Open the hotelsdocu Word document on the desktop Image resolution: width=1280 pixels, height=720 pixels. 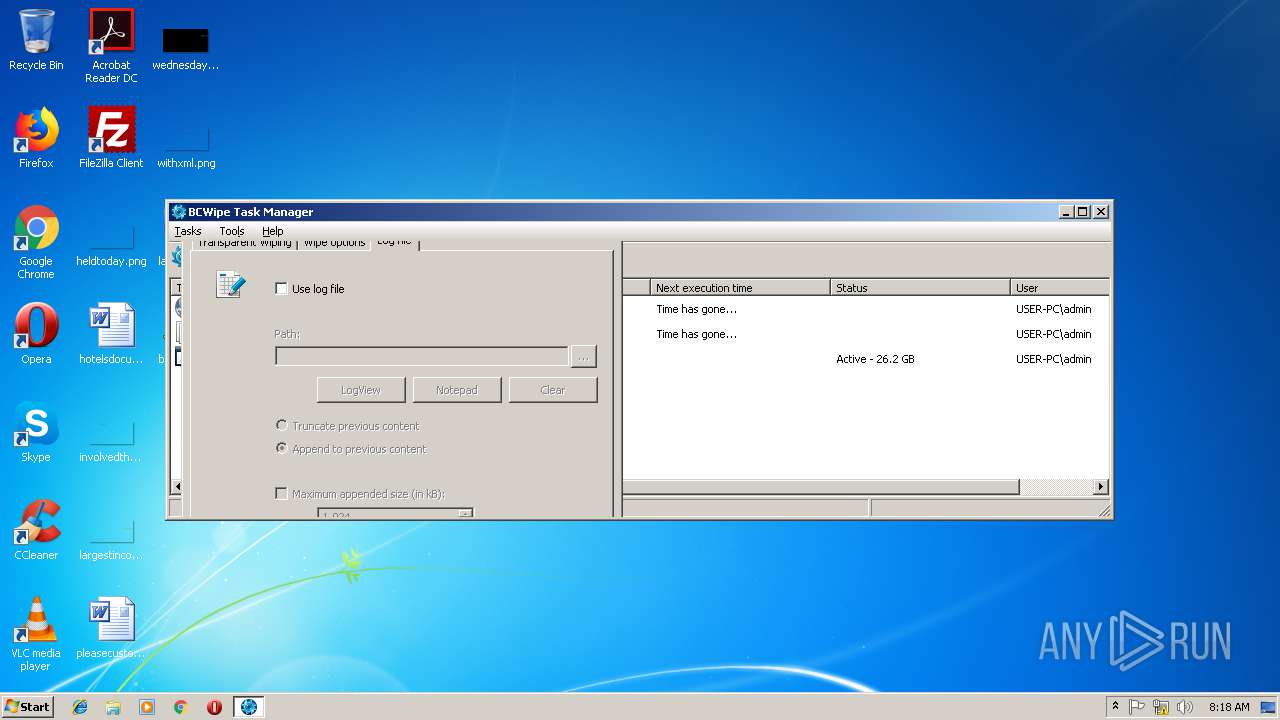tap(111, 334)
